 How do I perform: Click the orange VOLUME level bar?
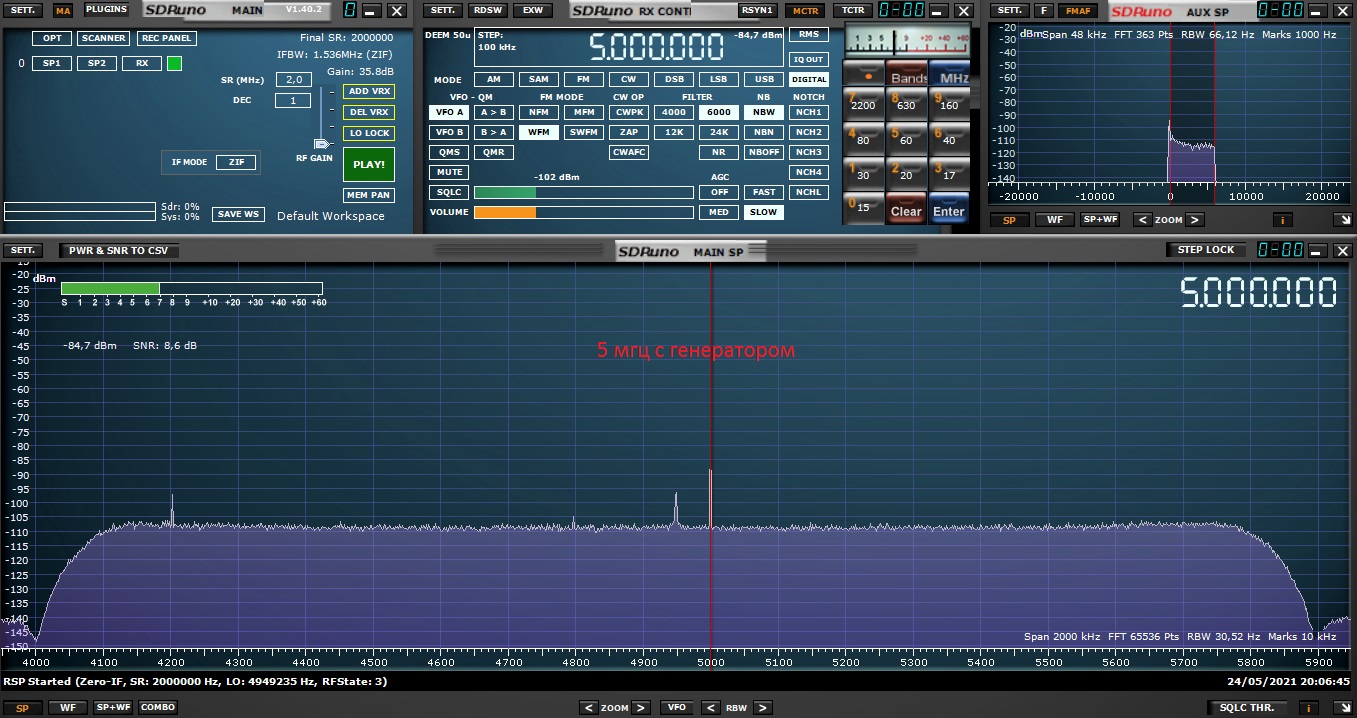tap(505, 212)
